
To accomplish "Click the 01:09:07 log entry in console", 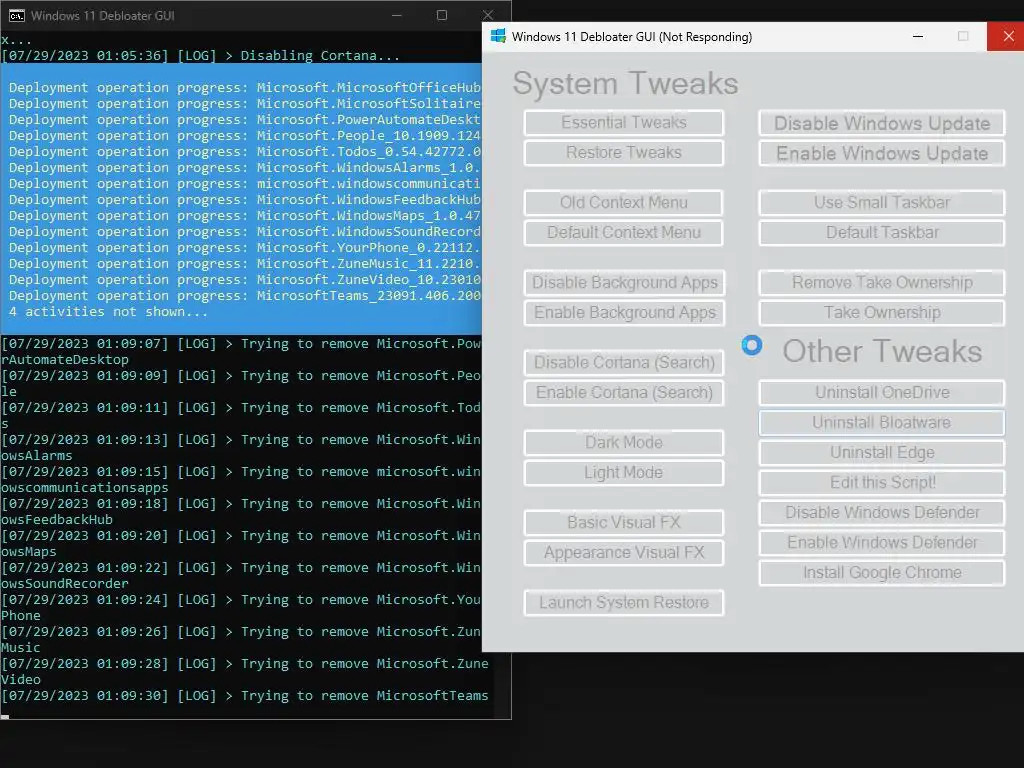I will (241, 351).
